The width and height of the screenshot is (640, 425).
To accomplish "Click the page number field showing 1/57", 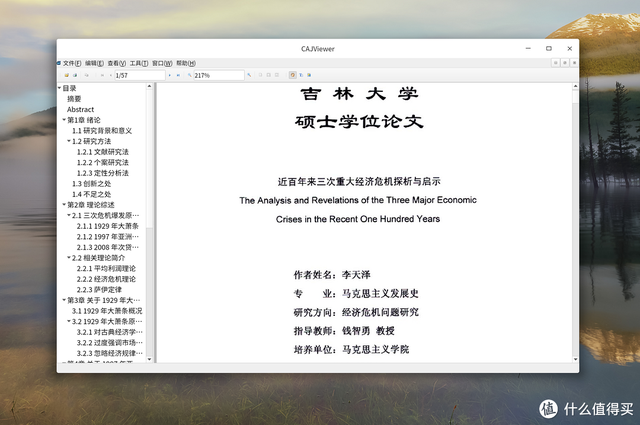I will [x=140, y=75].
